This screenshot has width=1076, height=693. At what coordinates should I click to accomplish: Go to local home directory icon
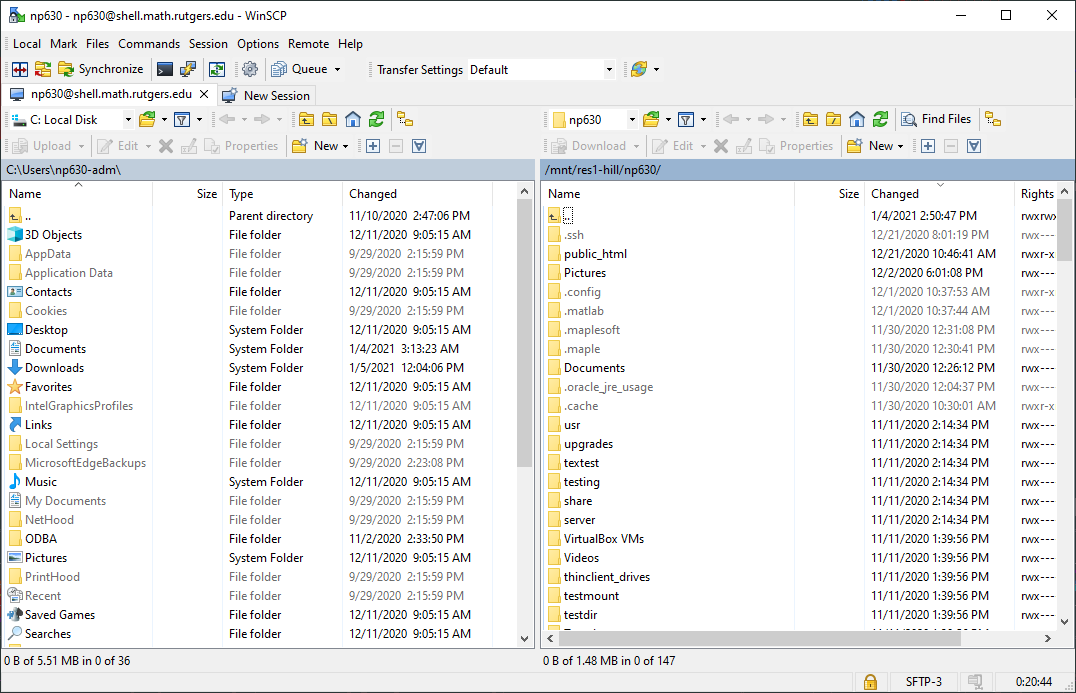coord(353,120)
